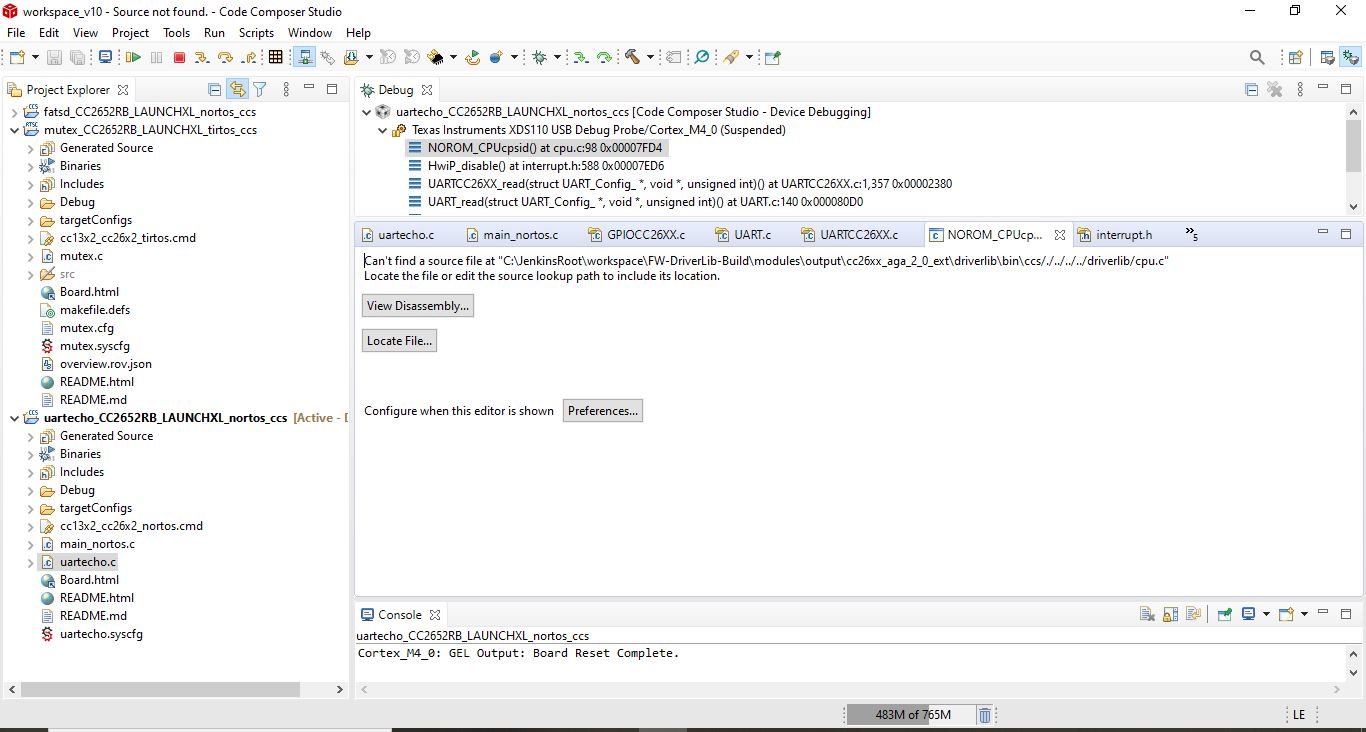1366x732 pixels.
Task: Click the Open Perspective icon
Action: point(1296,58)
